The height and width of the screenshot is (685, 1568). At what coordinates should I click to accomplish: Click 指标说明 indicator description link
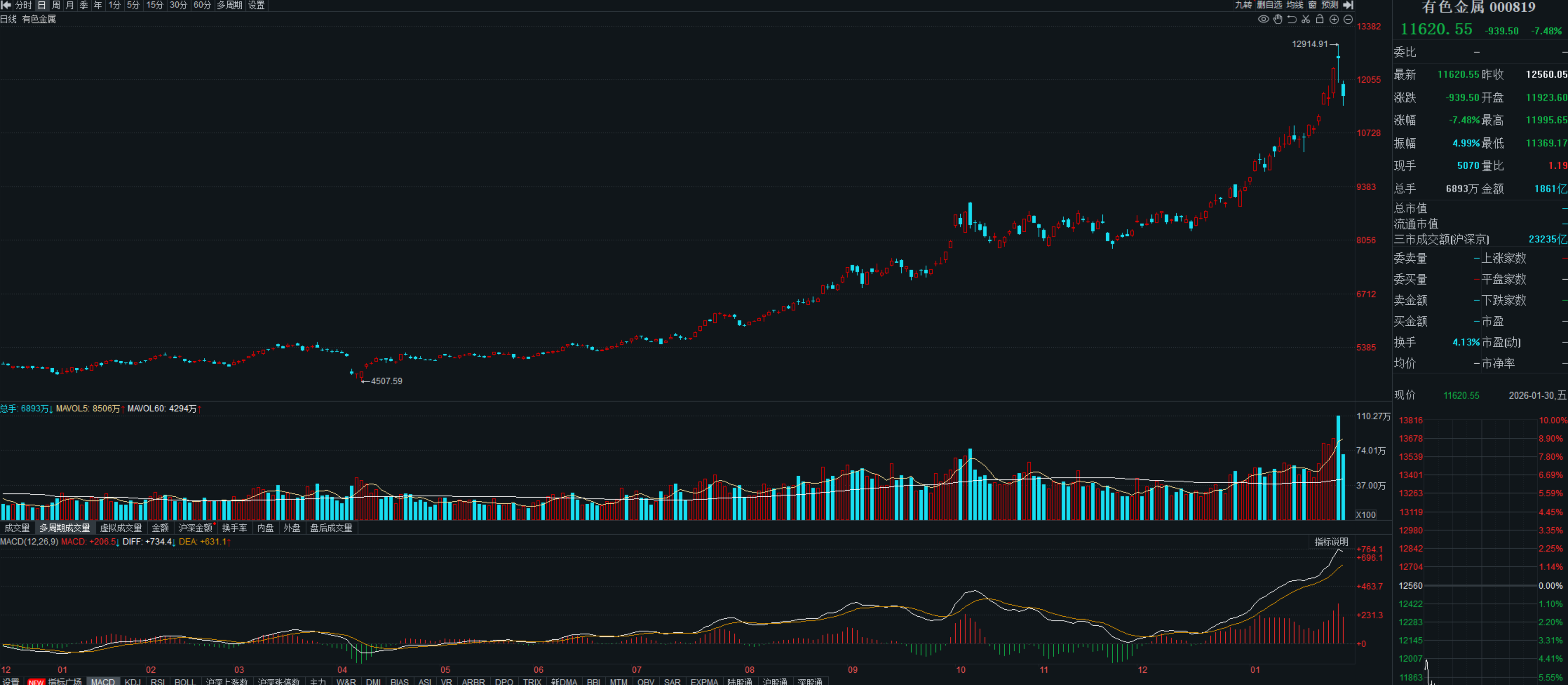(1331, 542)
